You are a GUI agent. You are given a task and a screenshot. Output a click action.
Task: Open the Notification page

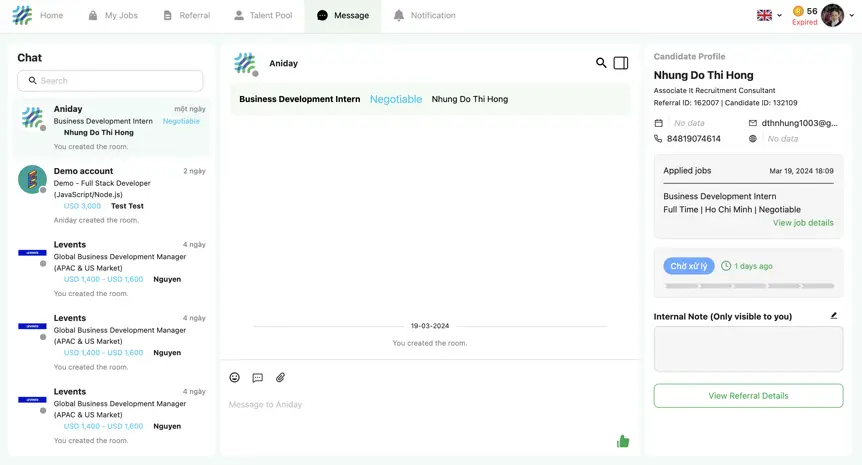tap(424, 15)
